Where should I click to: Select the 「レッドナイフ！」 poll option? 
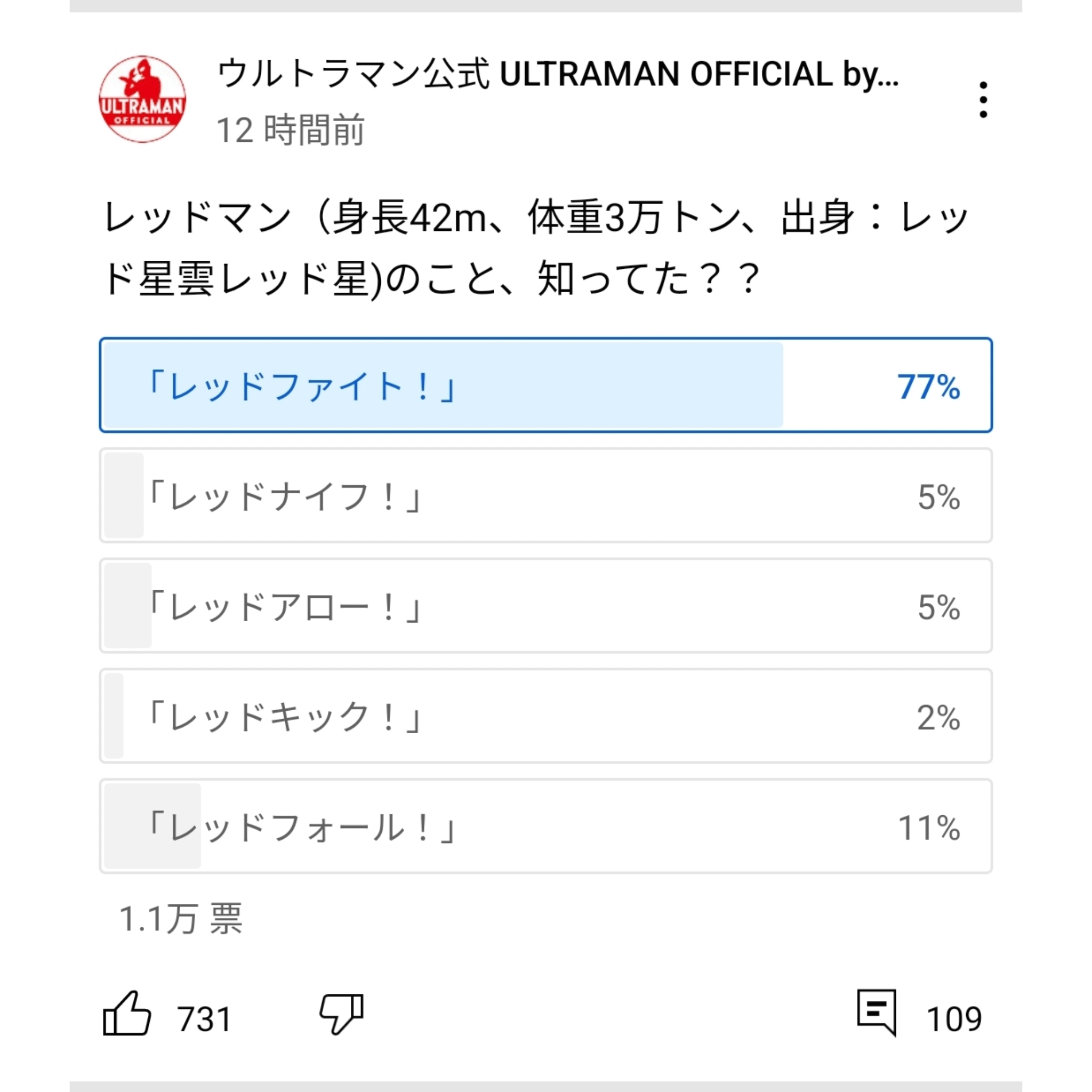tap(546, 495)
